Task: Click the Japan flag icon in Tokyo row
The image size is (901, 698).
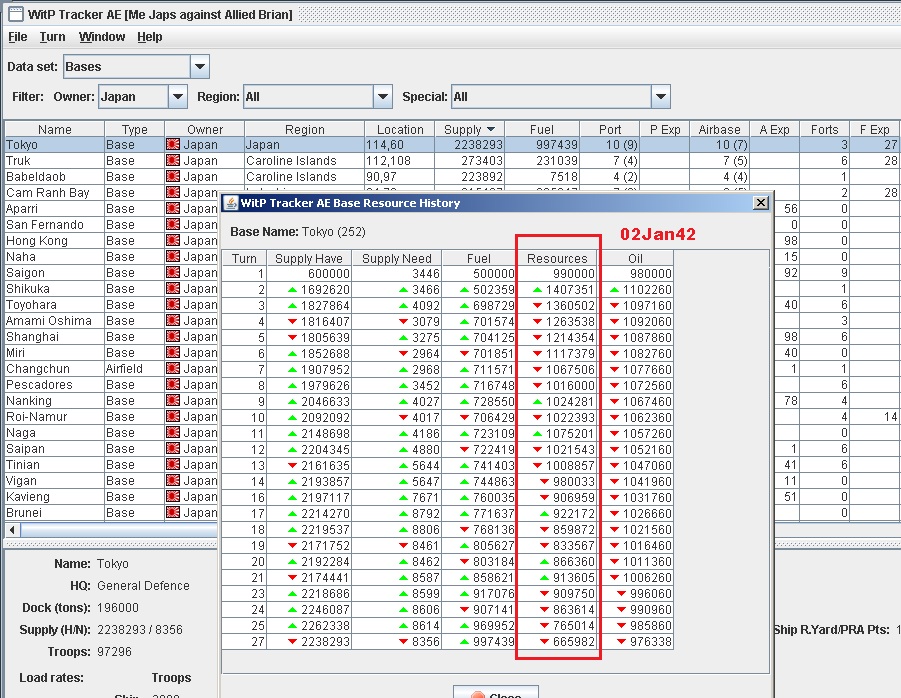Action: point(173,144)
